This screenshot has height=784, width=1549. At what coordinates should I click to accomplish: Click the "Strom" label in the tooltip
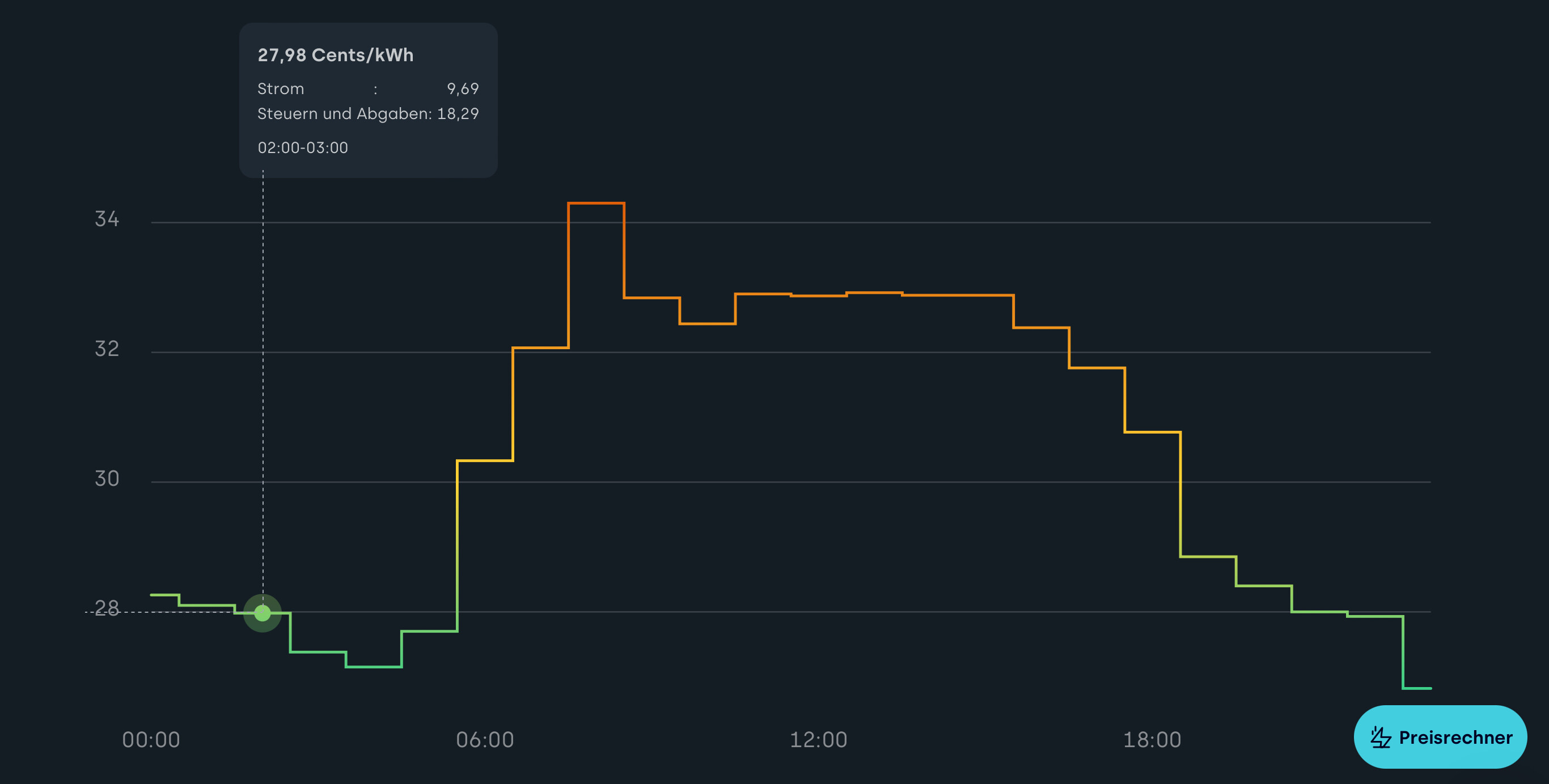(x=281, y=88)
